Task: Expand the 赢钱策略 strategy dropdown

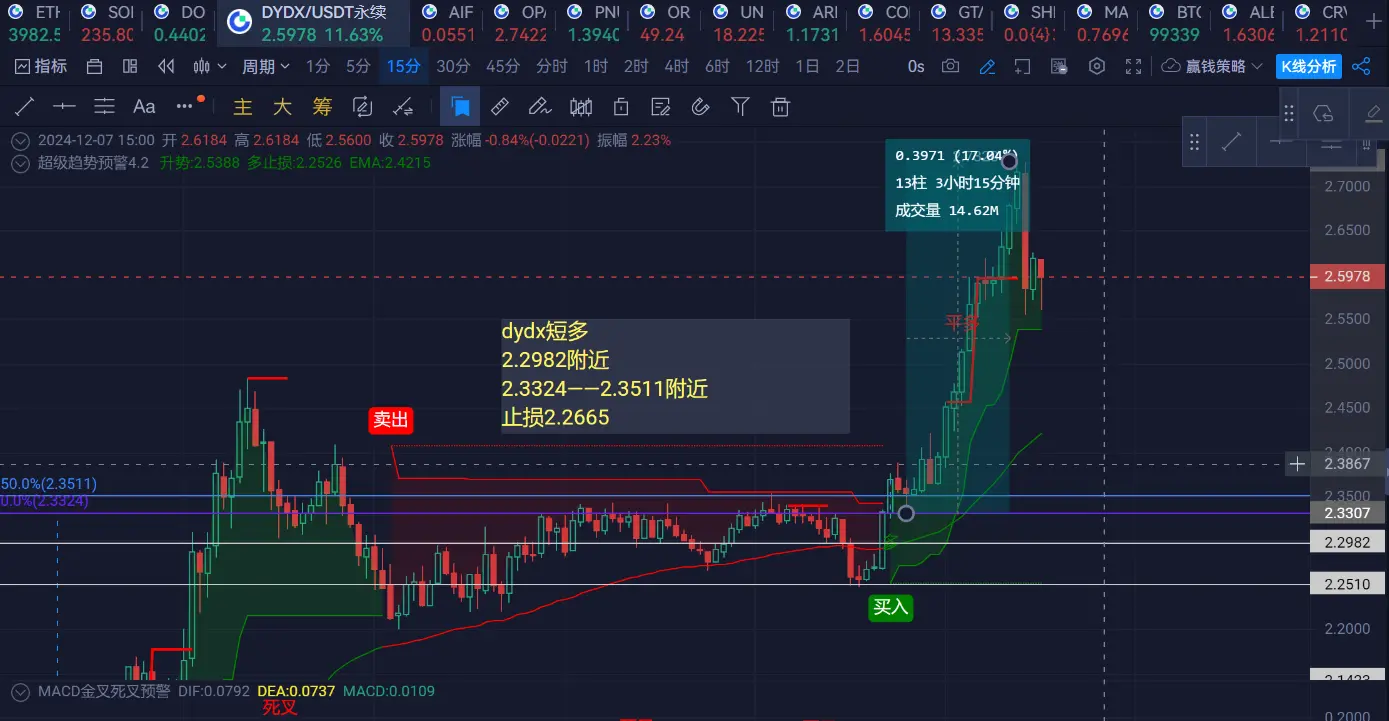Action: pyautogui.click(x=1213, y=67)
